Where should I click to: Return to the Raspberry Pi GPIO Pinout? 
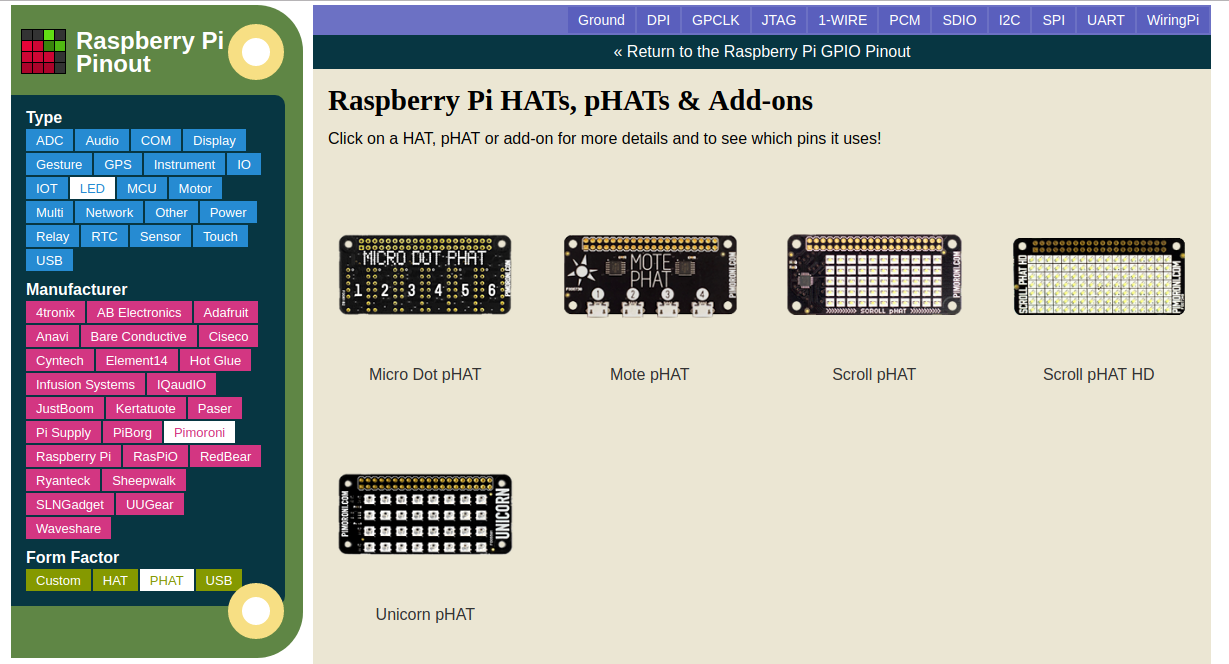coord(762,51)
